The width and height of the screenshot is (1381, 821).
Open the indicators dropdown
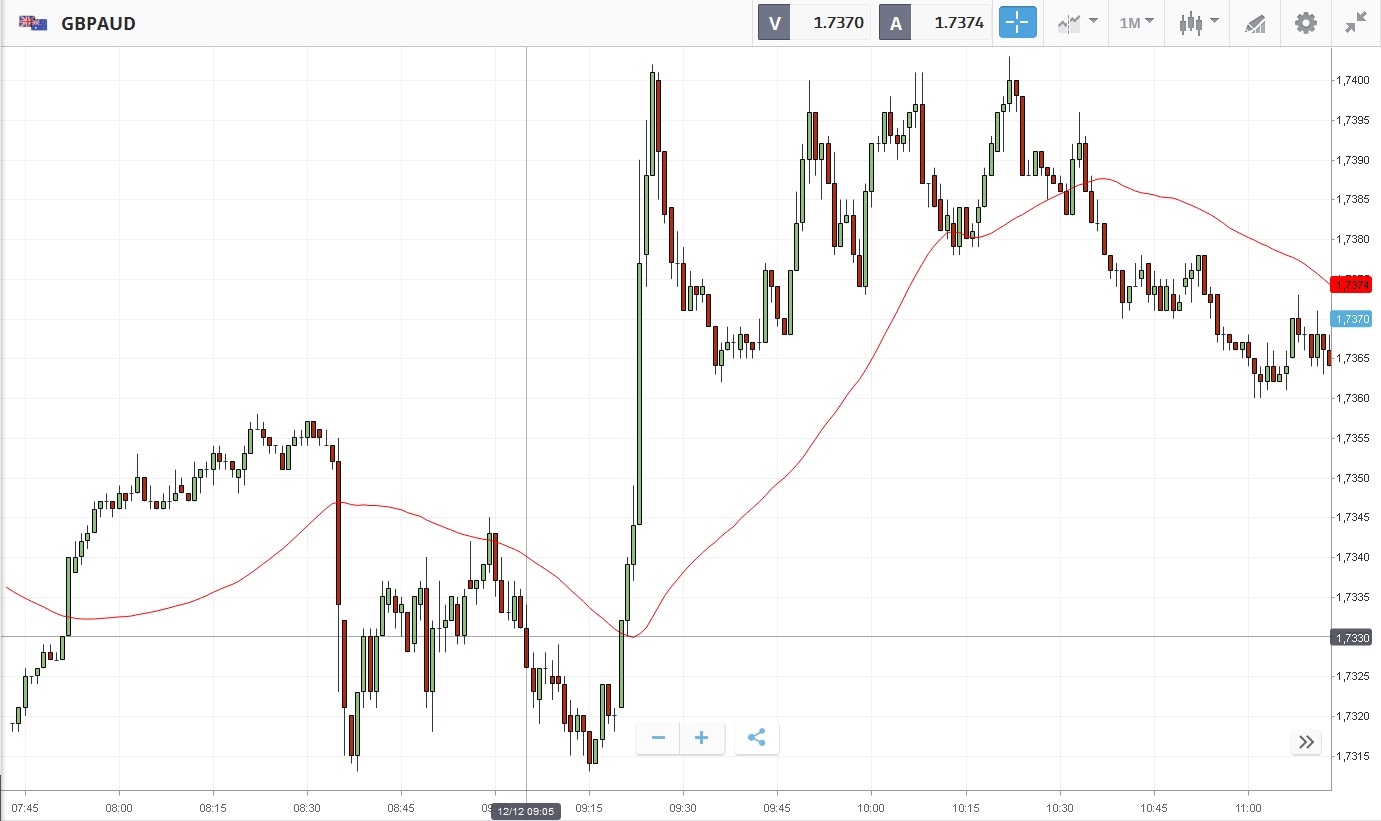pyautogui.click(x=1077, y=23)
